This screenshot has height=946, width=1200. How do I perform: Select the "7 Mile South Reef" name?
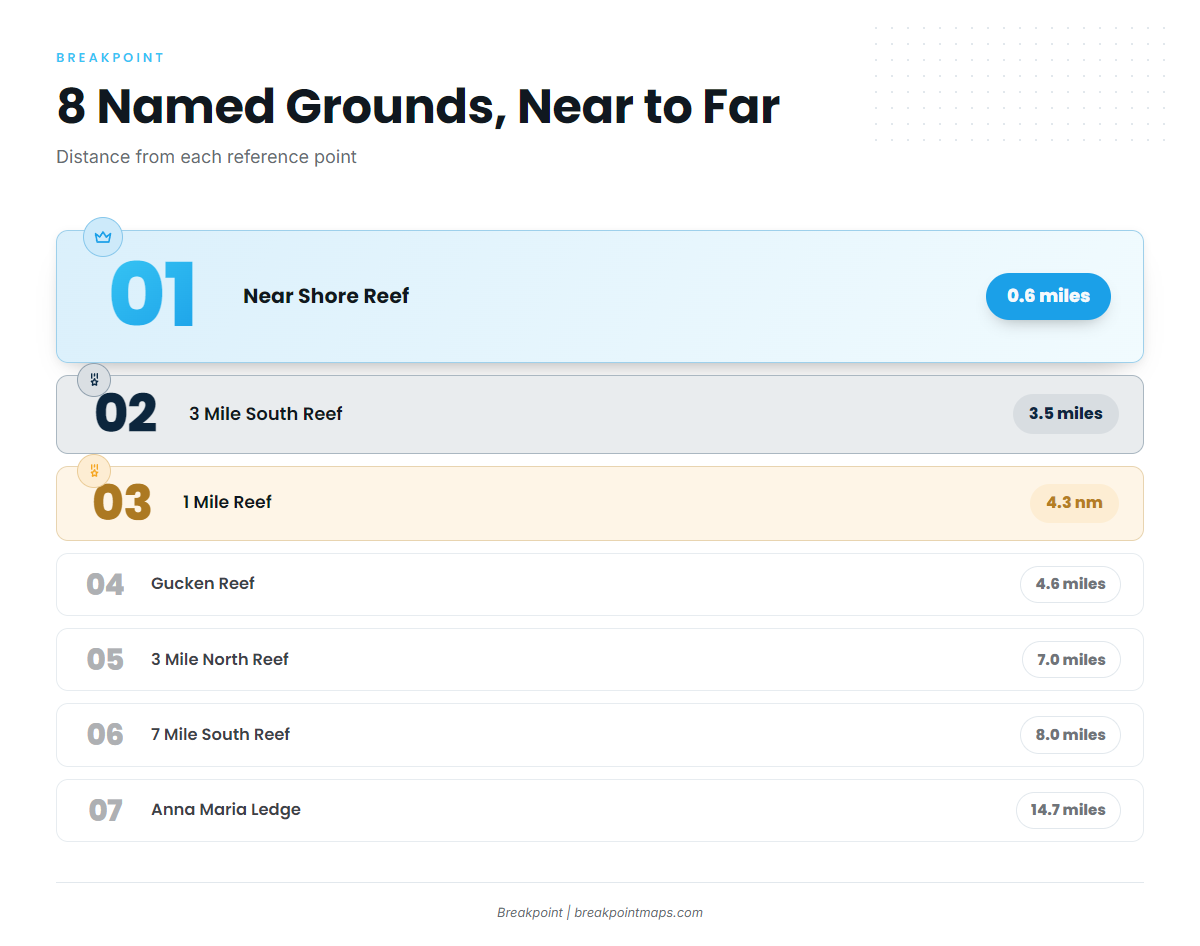(x=220, y=734)
